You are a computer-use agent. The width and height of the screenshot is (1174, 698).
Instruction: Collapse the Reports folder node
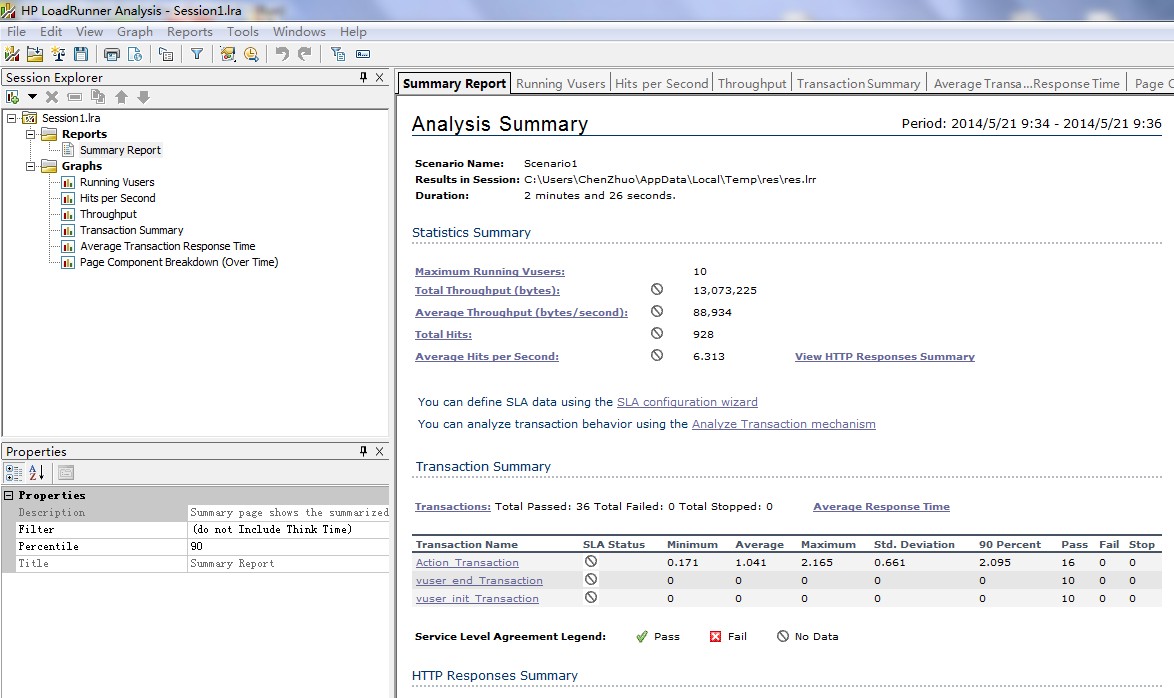(x=31, y=134)
